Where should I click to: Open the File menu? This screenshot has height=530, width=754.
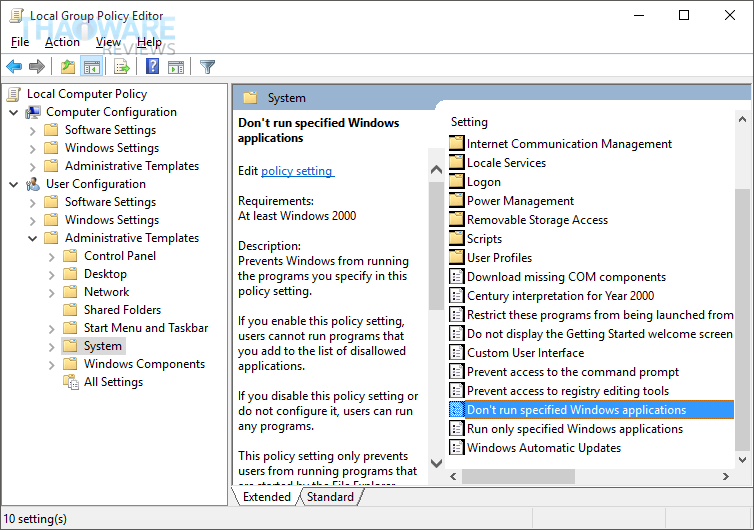(x=20, y=42)
